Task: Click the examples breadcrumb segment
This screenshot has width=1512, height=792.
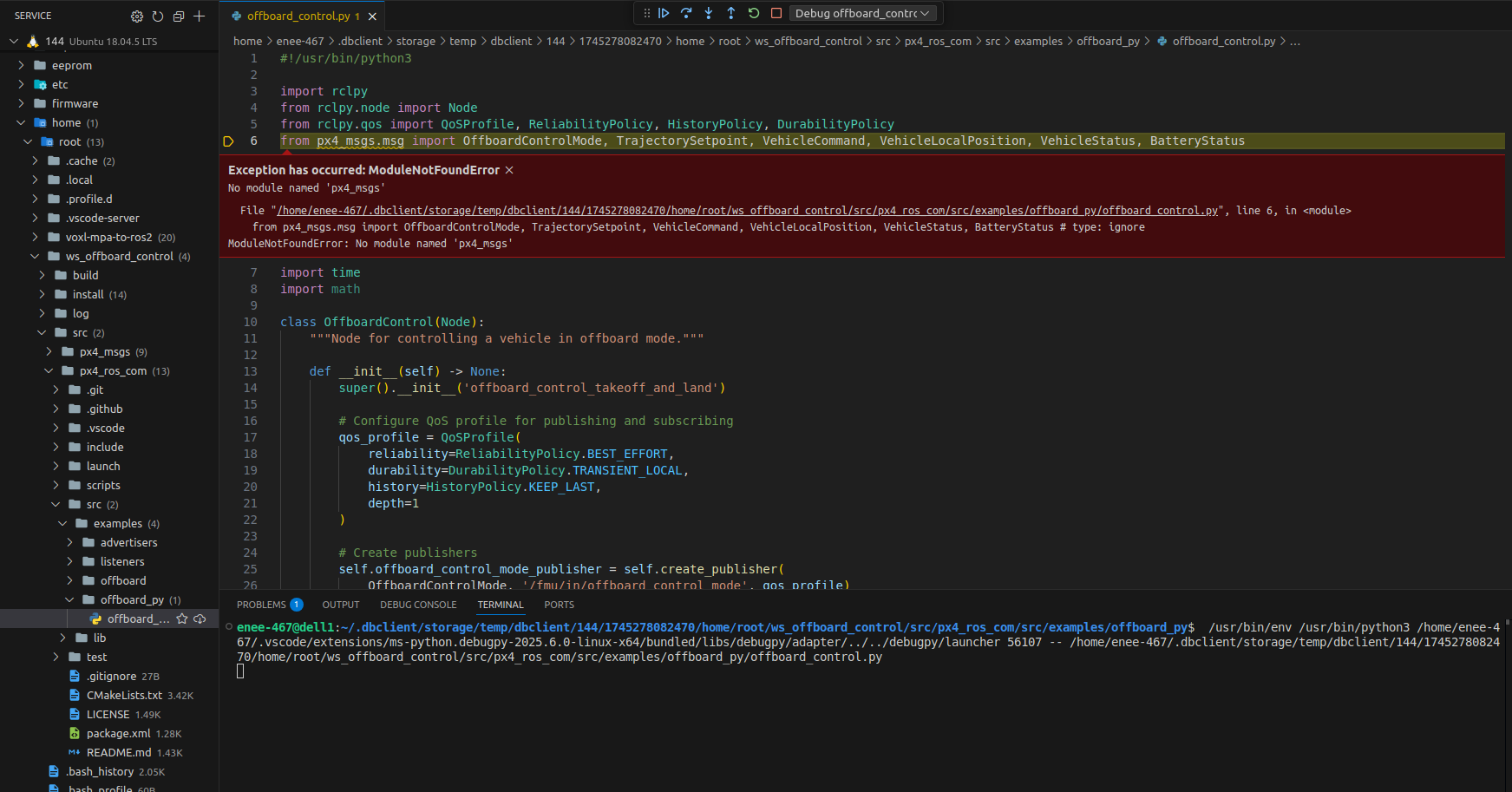Action: (1038, 41)
